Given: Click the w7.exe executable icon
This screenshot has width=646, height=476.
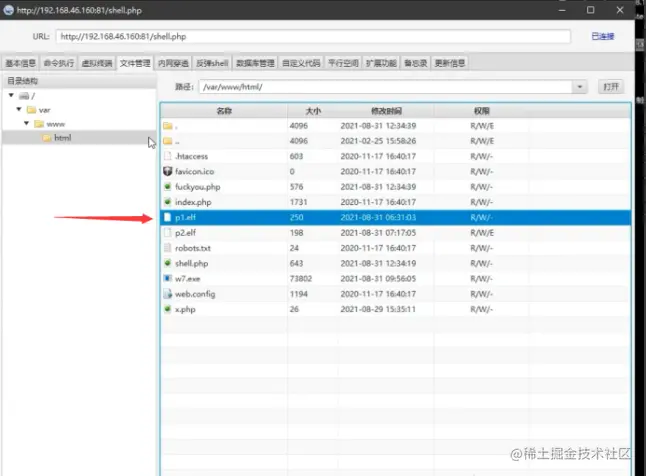Looking at the screenshot, I should point(167,279).
